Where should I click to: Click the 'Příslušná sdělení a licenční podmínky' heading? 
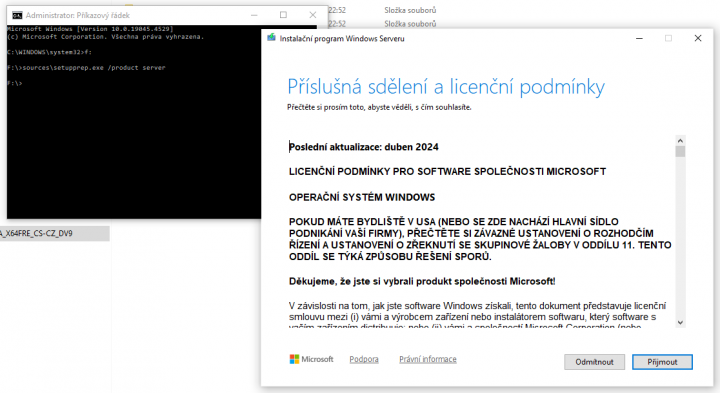tap(446, 87)
